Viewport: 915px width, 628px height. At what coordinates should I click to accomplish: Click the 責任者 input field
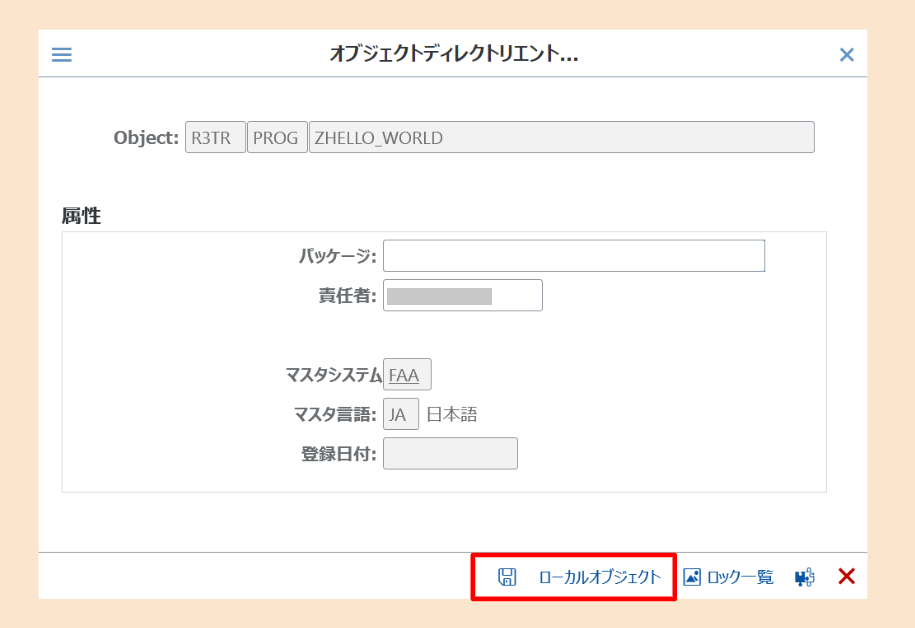tap(463, 295)
